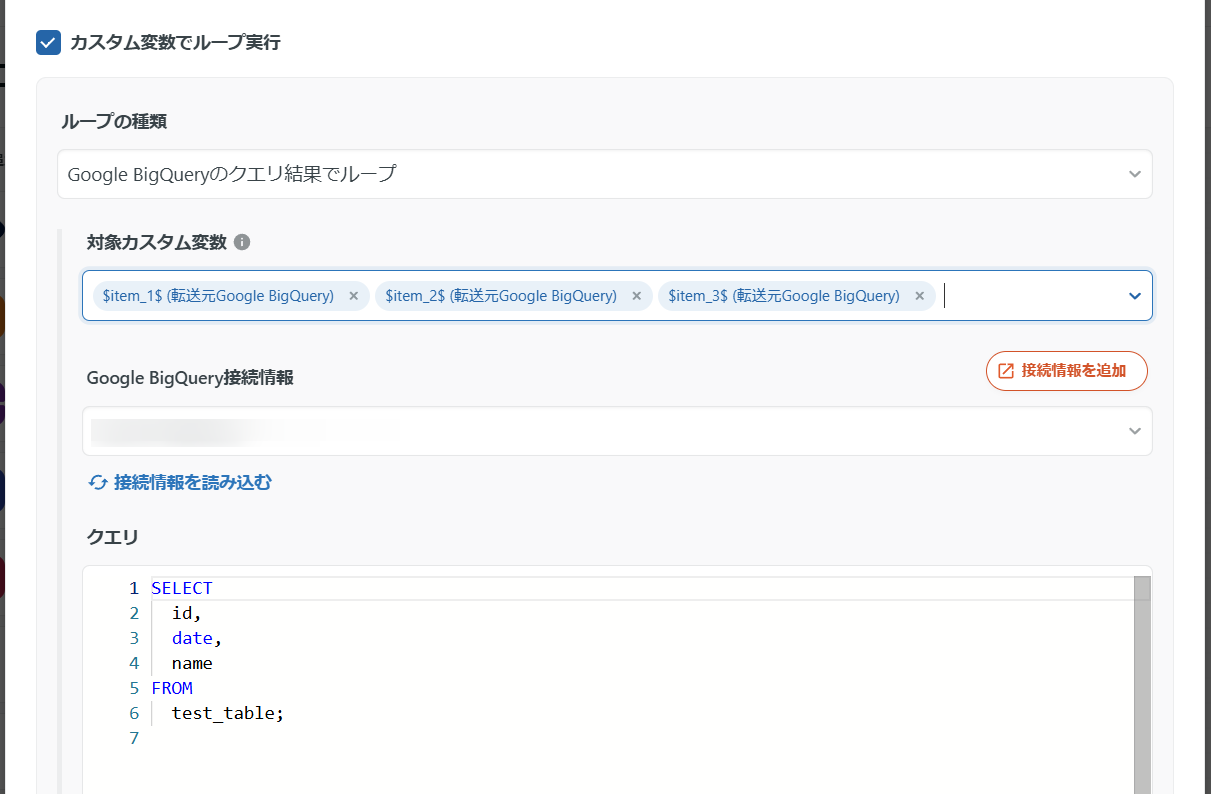This screenshot has width=1211, height=794.
Task: Expand the custom variable selector arrow
Action: pos(1135,296)
